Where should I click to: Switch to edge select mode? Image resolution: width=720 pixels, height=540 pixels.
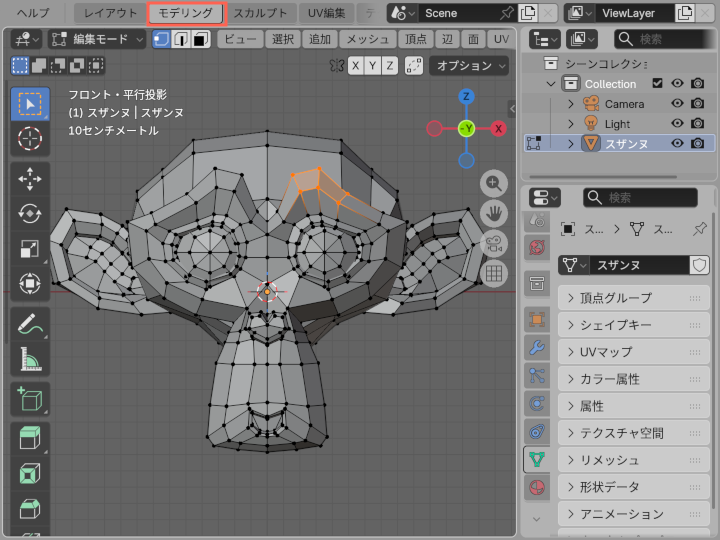click(x=181, y=39)
